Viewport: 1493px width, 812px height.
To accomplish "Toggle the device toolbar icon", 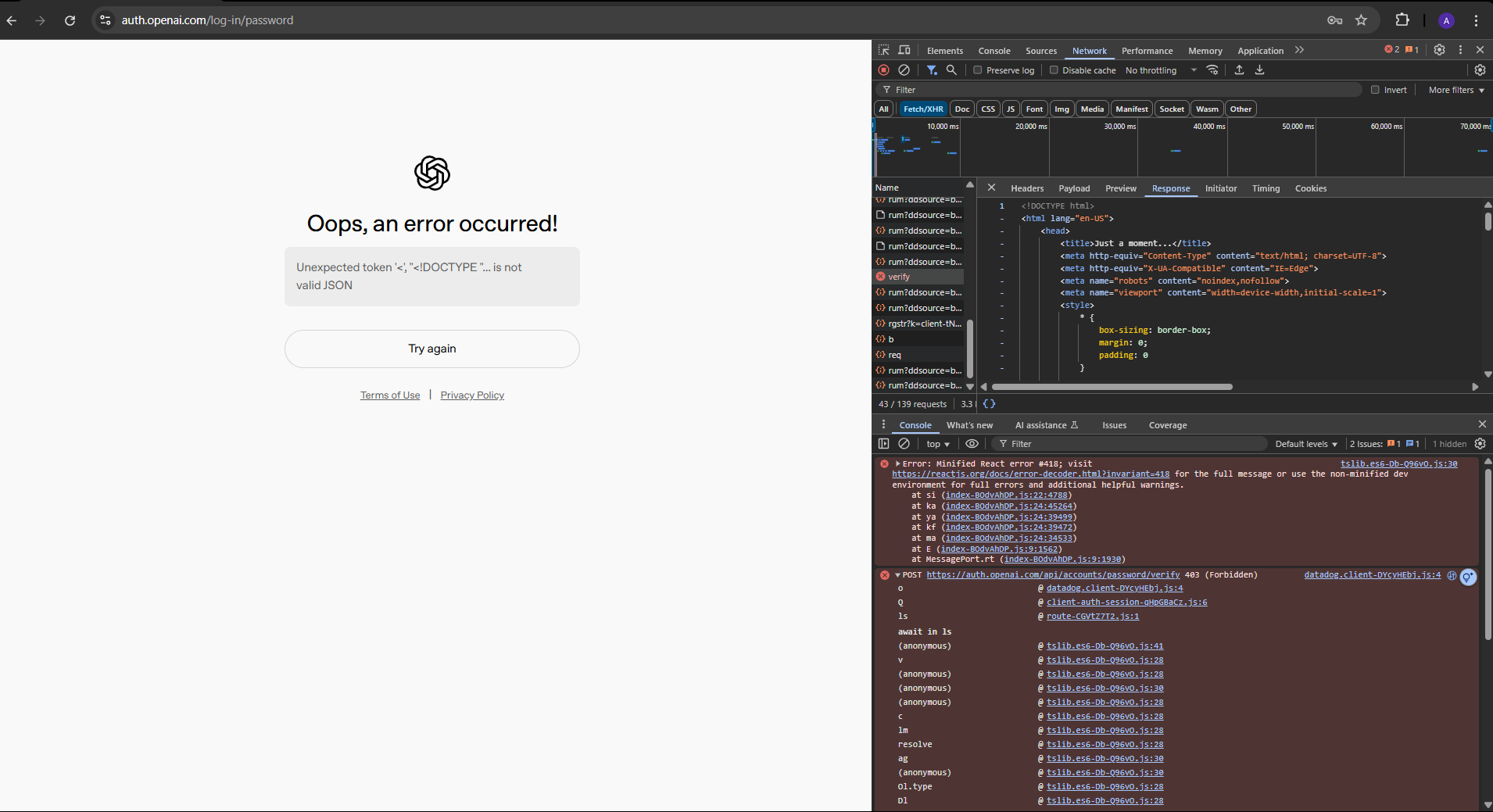I will pyautogui.click(x=904, y=50).
